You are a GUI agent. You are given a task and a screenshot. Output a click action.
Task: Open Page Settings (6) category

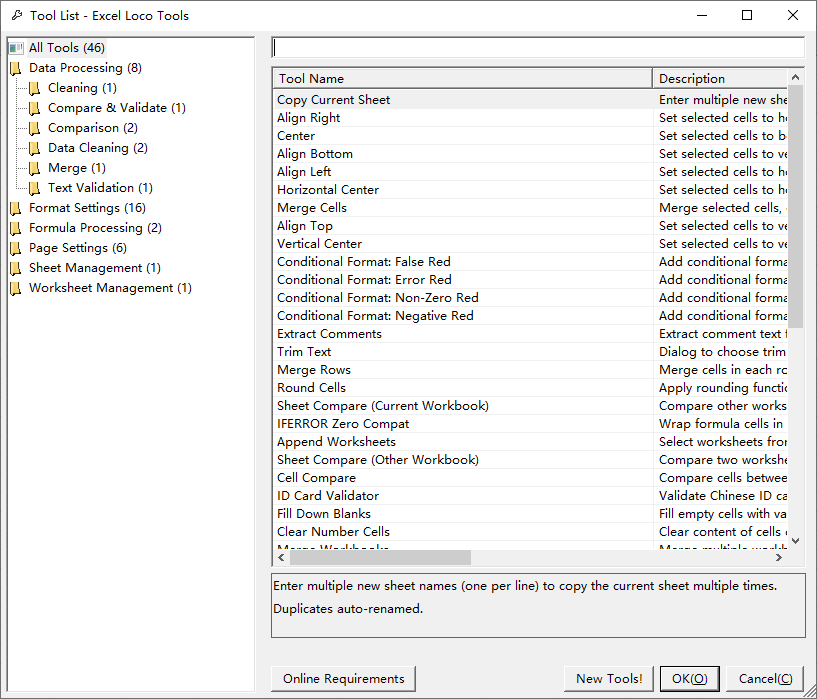[x=78, y=248]
